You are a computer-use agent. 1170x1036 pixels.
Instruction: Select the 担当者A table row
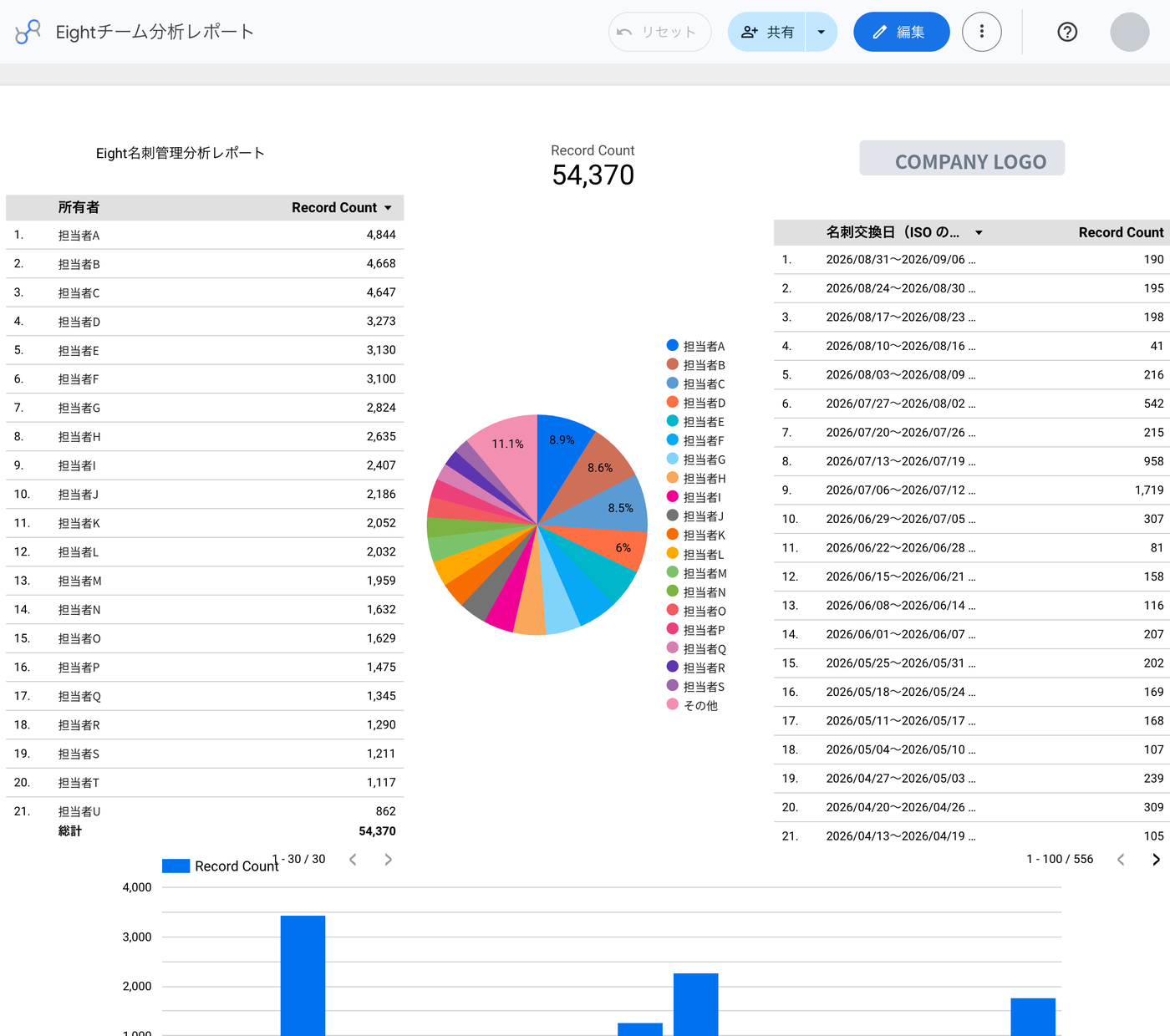tap(205, 236)
